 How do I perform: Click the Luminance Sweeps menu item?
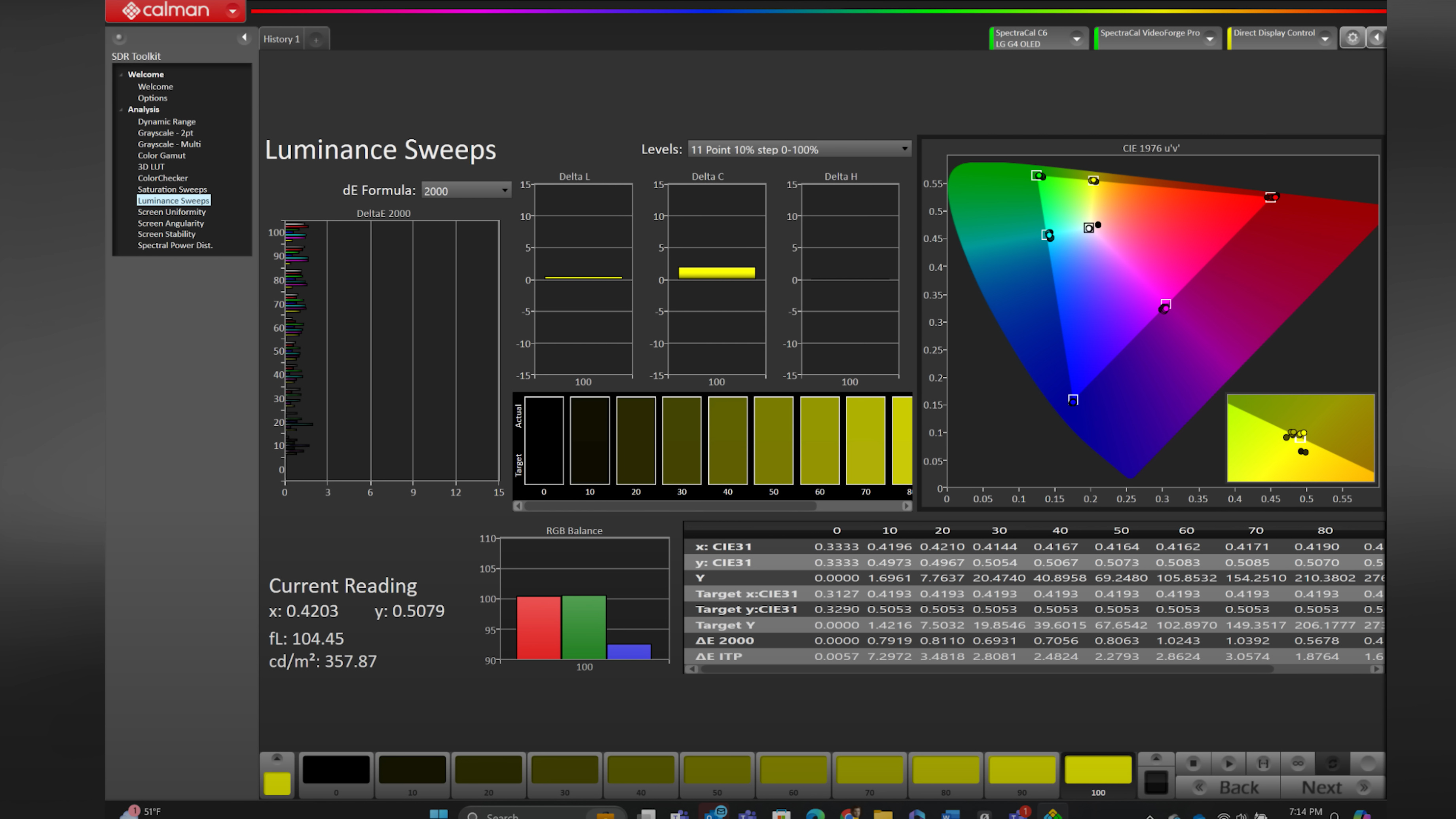[173, 200]
